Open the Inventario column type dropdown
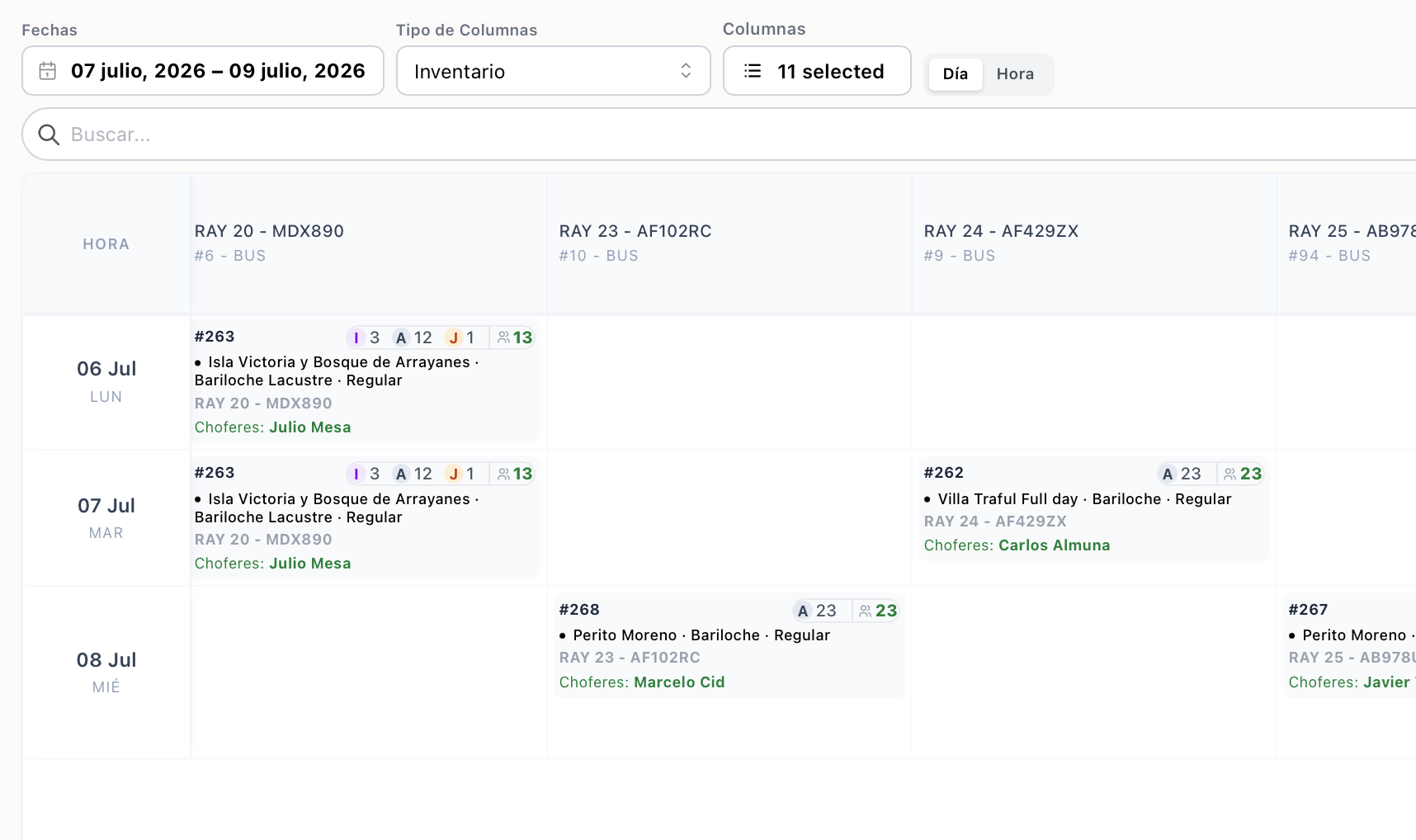This screenshot has height=840, width=1416. click(x=554, y=71)
